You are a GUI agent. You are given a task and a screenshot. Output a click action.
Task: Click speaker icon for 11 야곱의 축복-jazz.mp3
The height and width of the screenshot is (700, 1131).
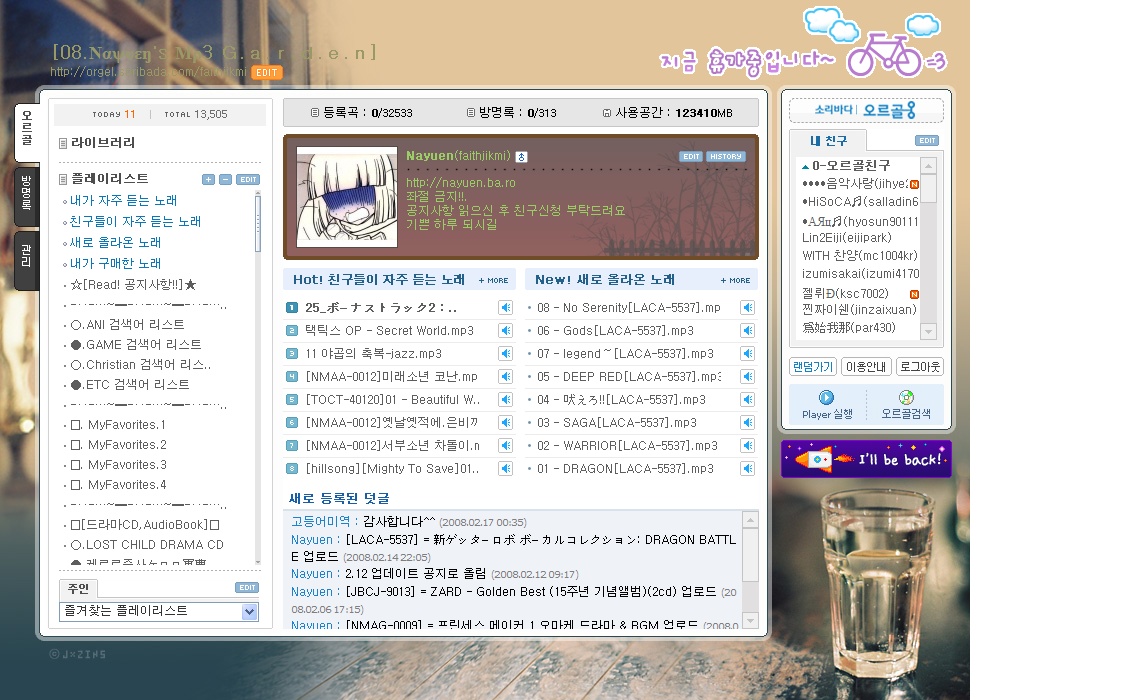506,354
